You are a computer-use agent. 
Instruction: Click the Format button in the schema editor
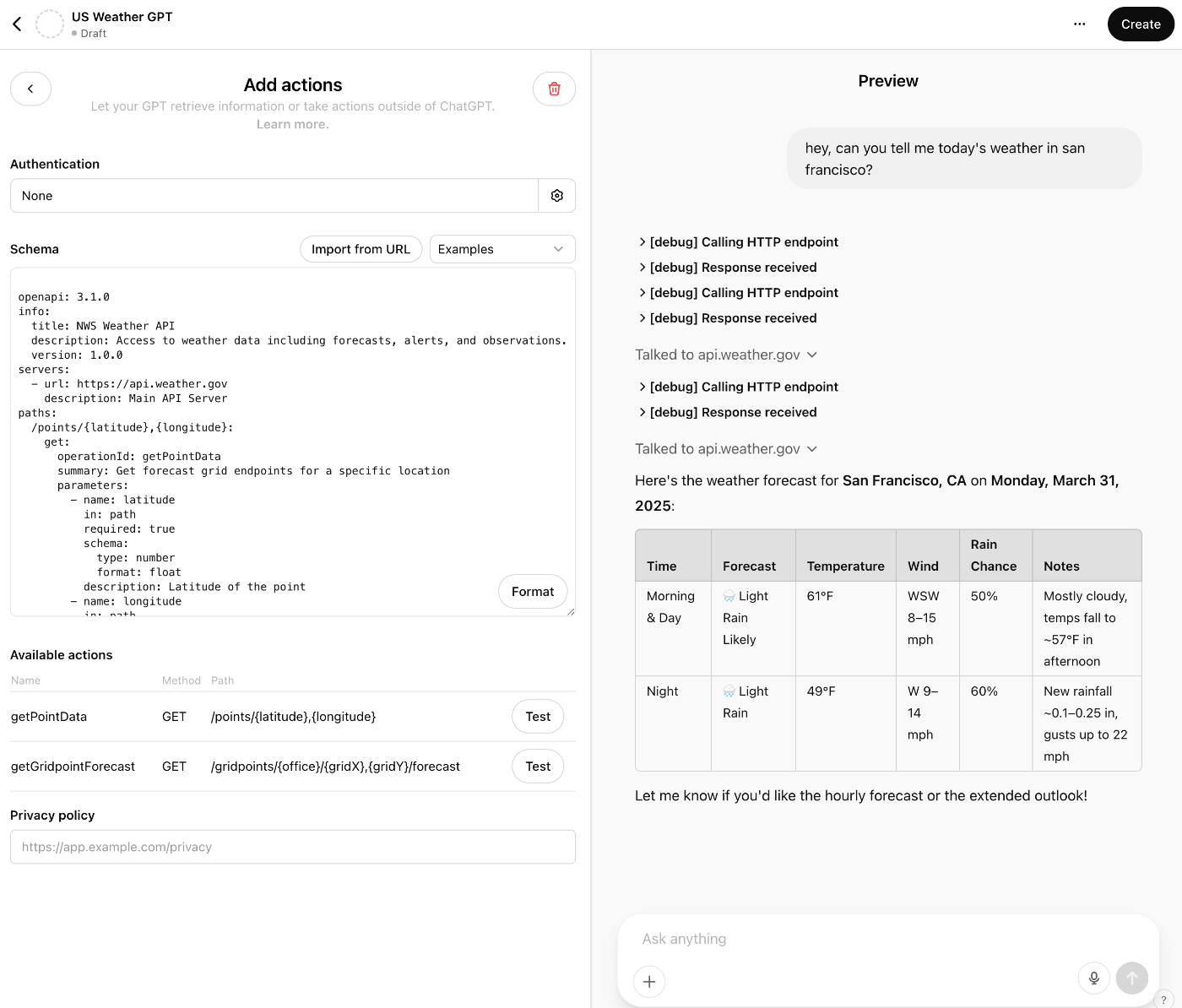click(x=533, y=592)
